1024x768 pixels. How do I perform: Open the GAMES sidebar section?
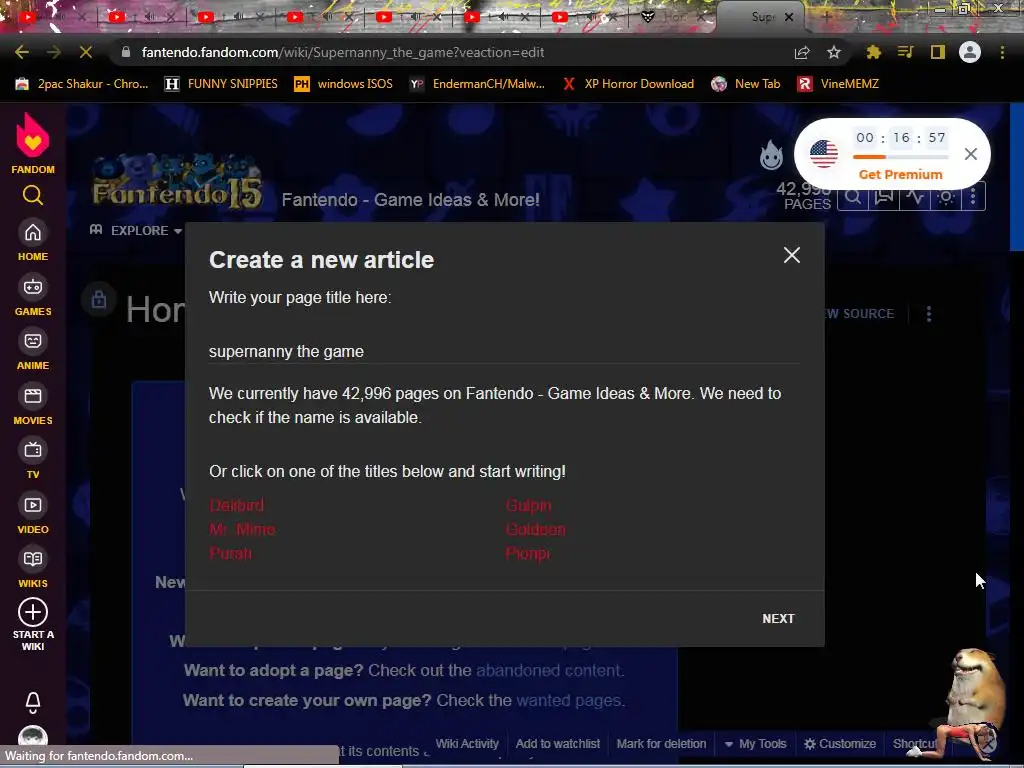pyautogui.click(x=33, y=296)
